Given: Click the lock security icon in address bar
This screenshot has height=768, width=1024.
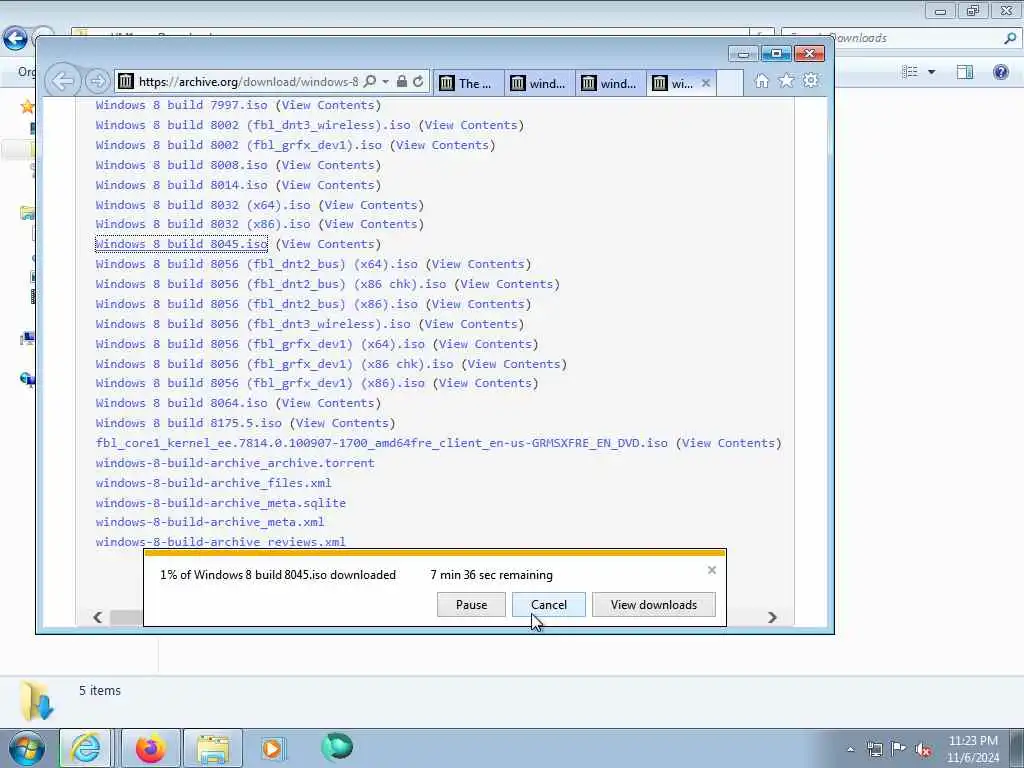Looking at the screenshot, I should (x=402, y=81).
